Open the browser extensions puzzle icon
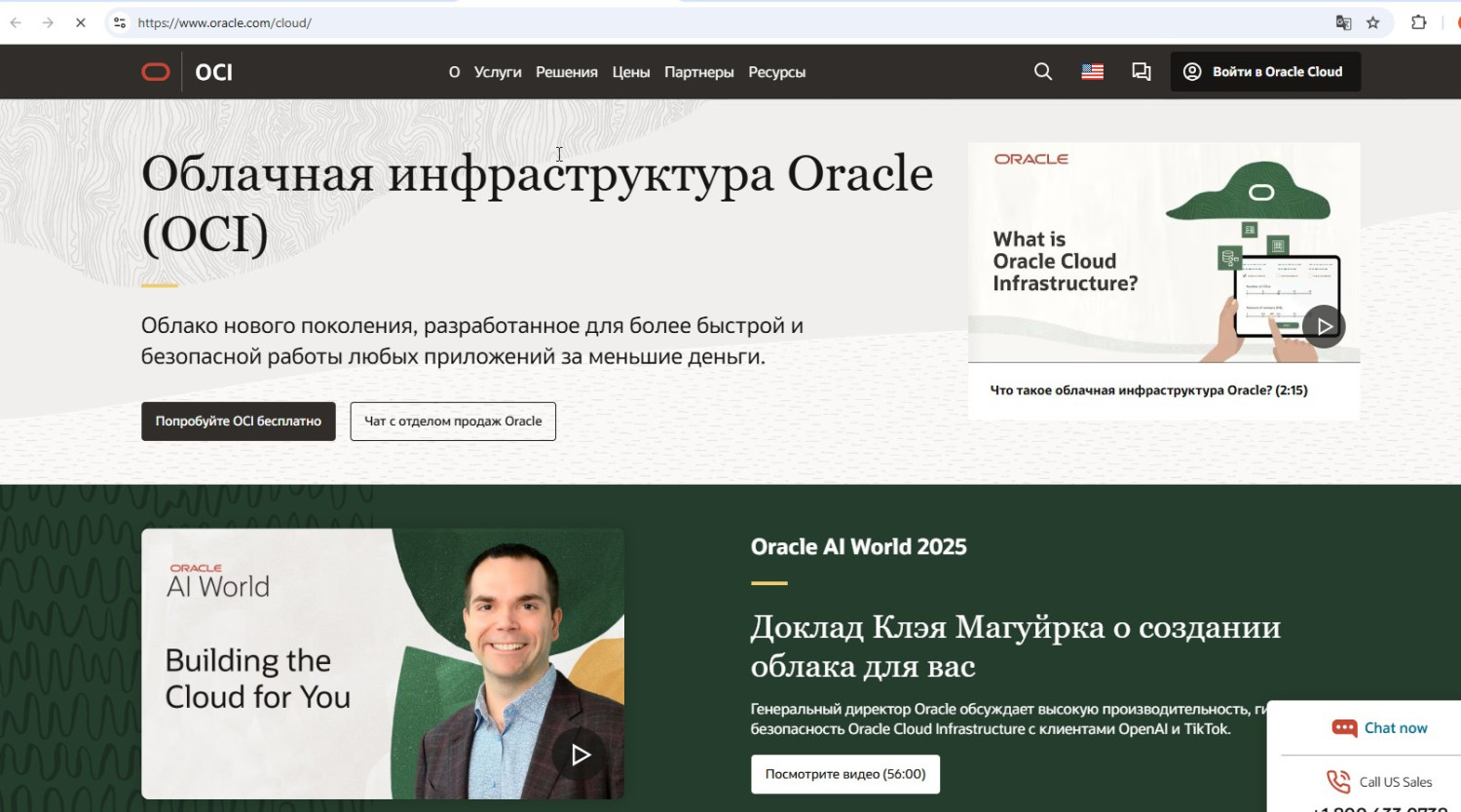Viewport: 1461px width, 812px height. pyautogui.click(x=1418, y=22)
